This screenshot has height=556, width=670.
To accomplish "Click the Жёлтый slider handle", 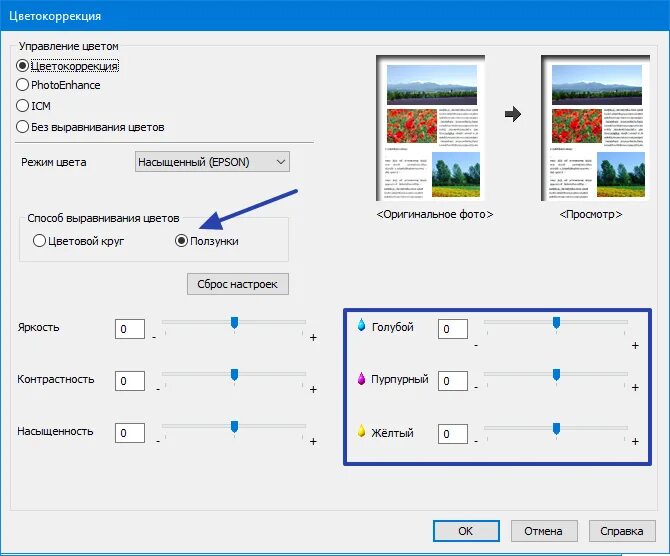I will click(x=556, y=429).
